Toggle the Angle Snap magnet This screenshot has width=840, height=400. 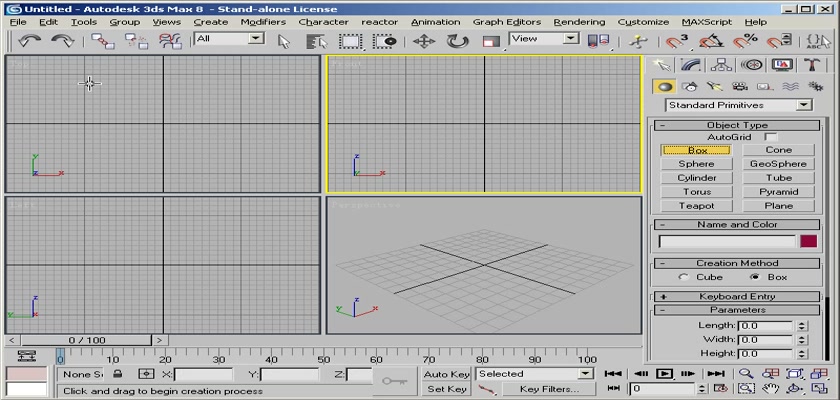click(711, 41)
